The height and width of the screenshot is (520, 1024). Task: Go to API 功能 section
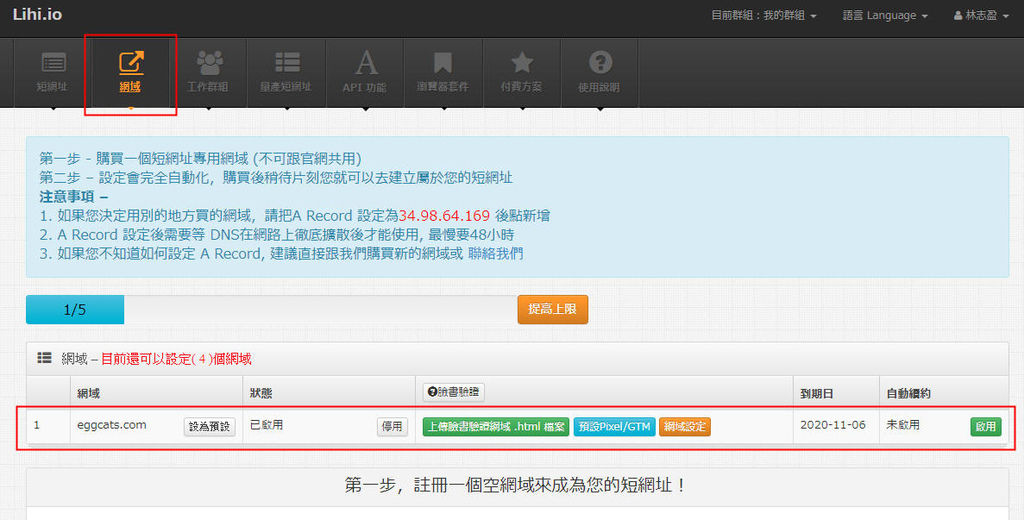click(364, 72)
